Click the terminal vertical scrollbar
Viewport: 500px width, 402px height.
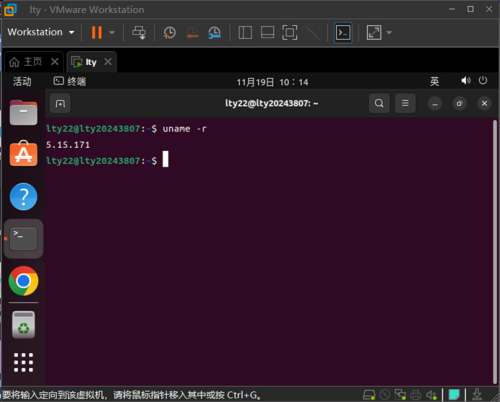coord(495,252)
